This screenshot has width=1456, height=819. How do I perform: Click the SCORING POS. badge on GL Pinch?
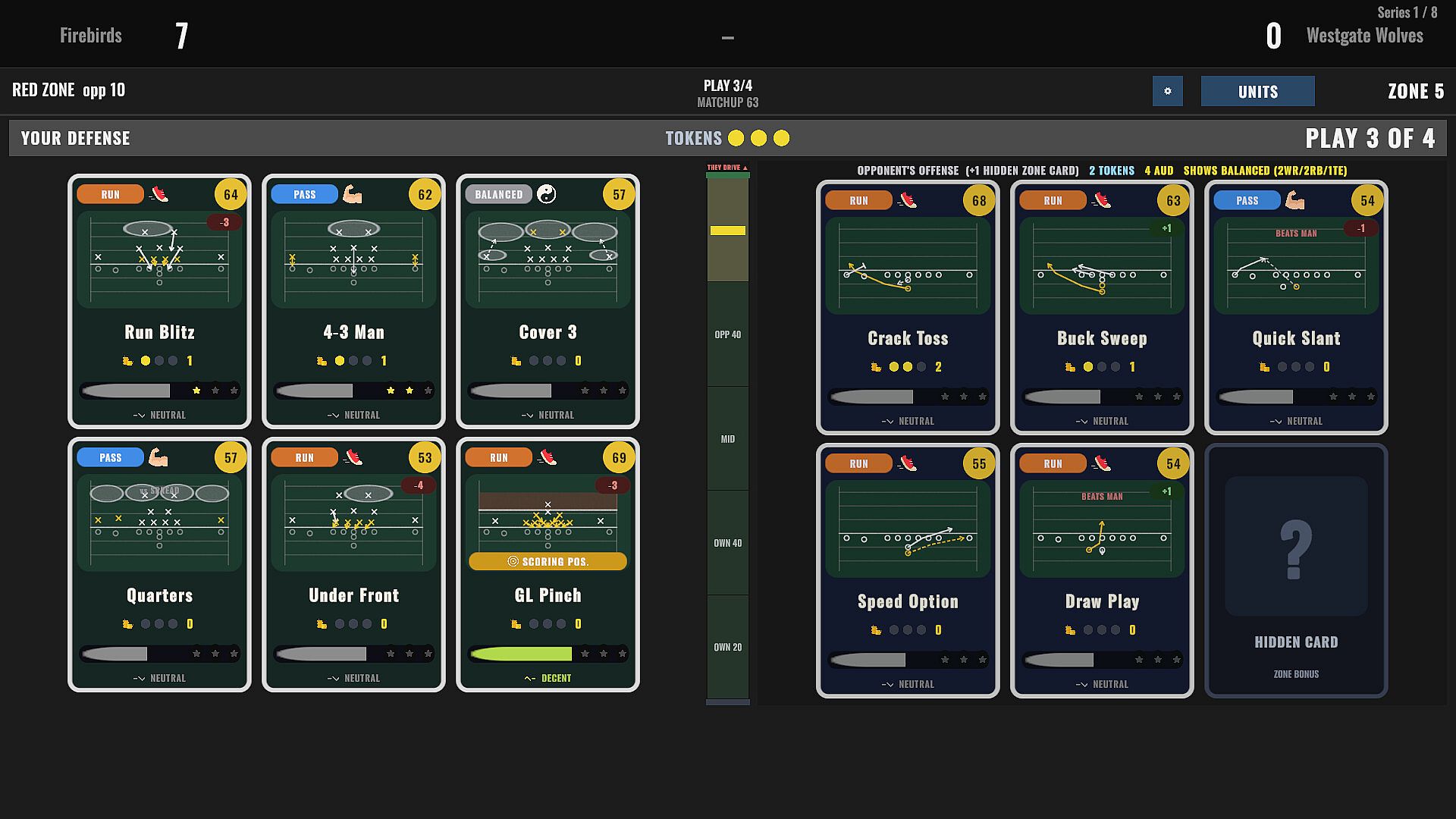point(548,561)
